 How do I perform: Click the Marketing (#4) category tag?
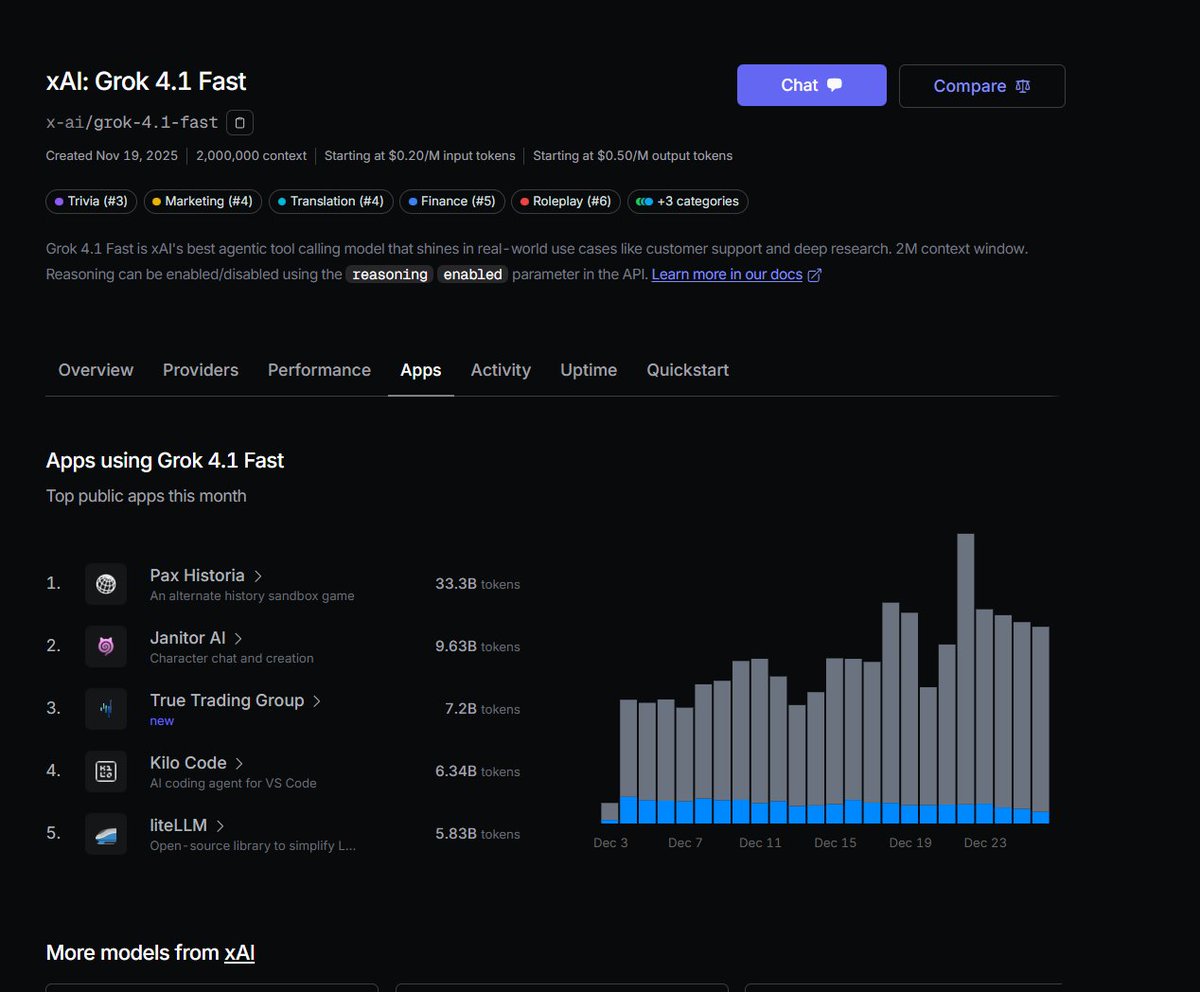pos(203,201)
